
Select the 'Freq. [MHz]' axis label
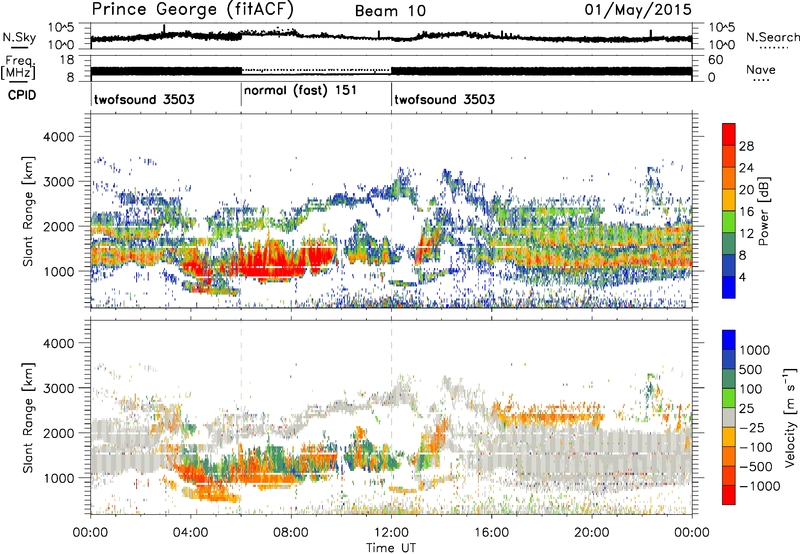point(18,67)
